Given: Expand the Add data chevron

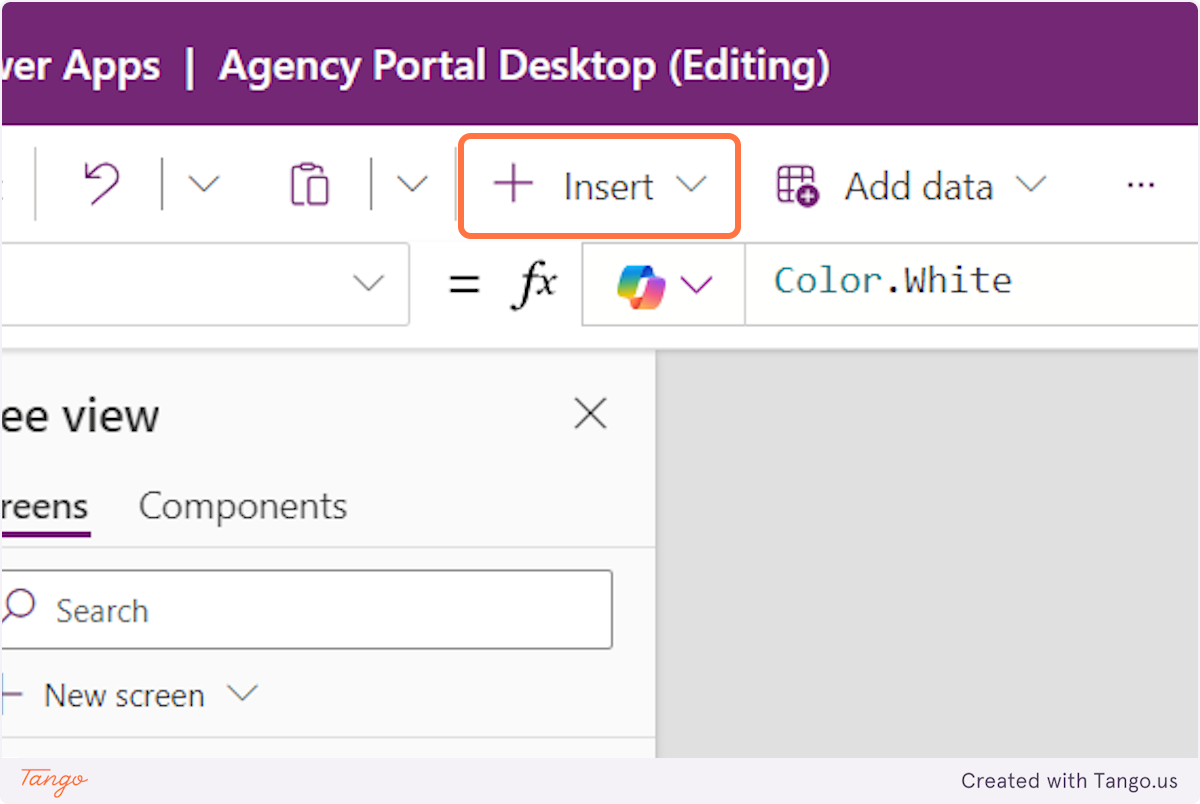Looking at the screenshot, I should click(x=1031, y=185).
